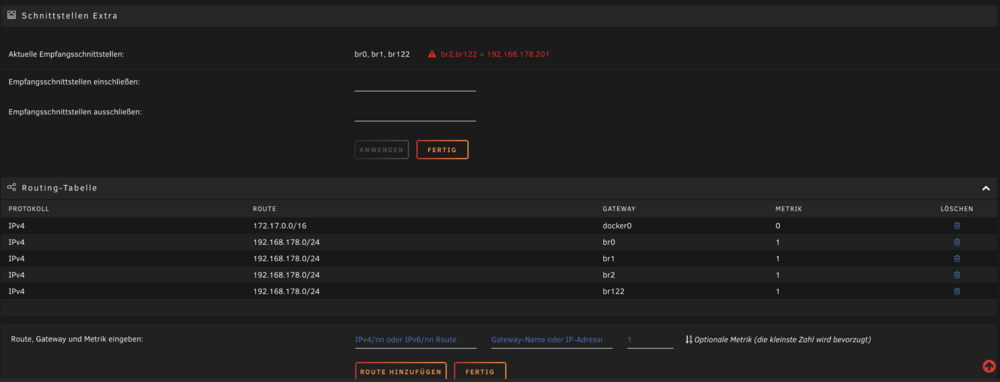
Task: Focus the Empfangsschnittstellen ausschließen input field
Action: click(415, 114)
